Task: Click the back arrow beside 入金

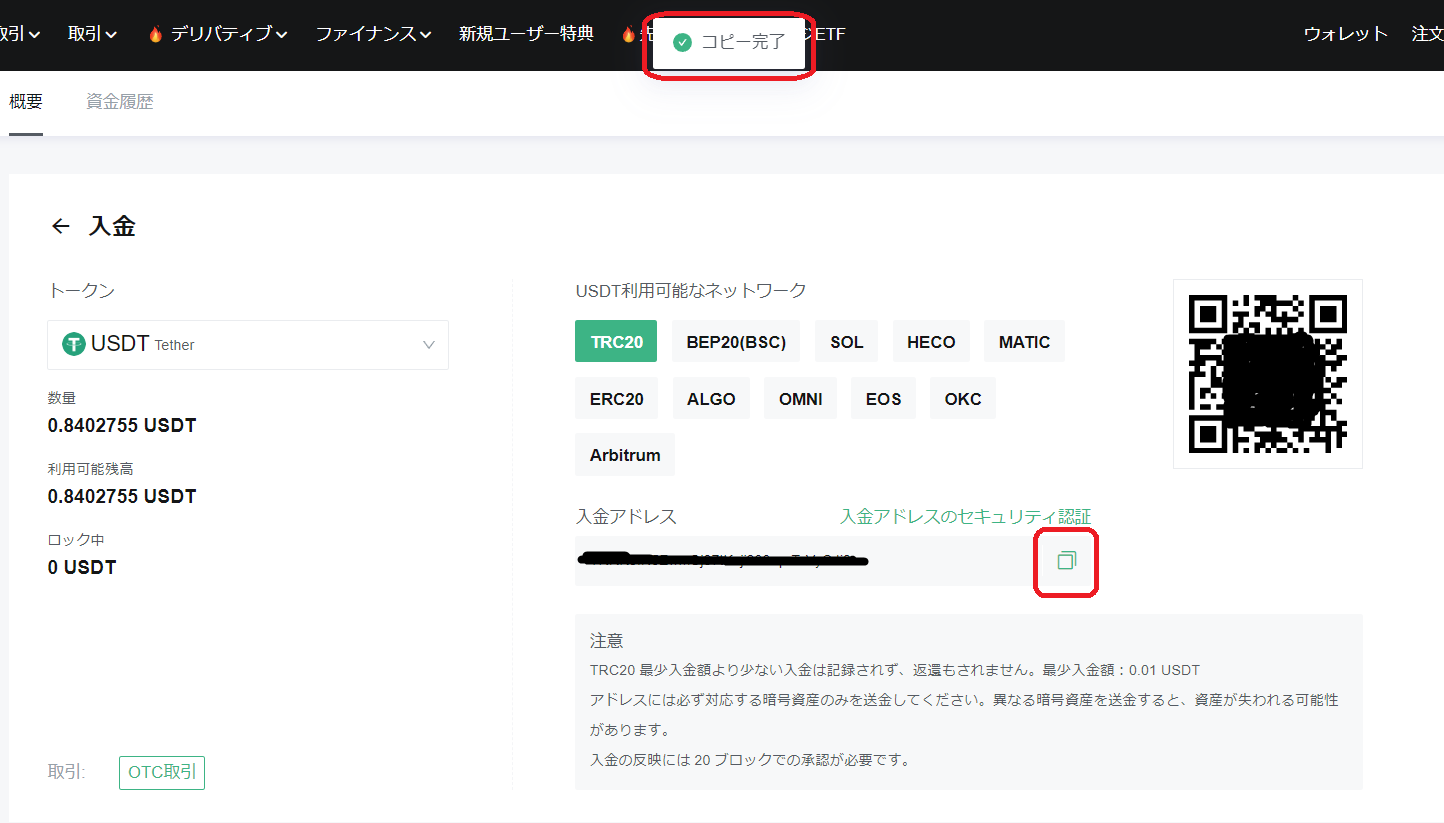Action: [x=61, y=226]
